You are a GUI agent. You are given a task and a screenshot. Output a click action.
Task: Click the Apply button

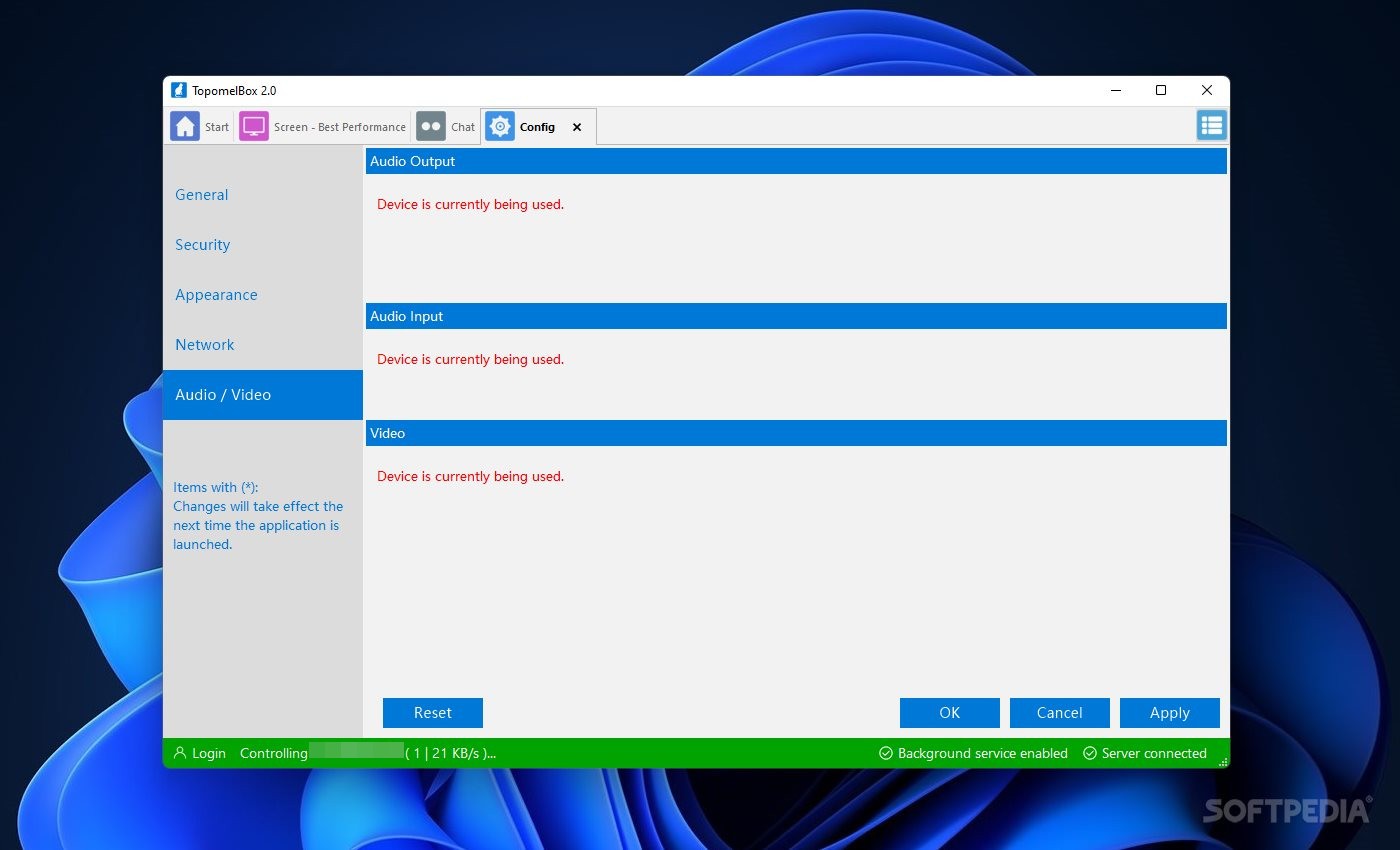1170,713
